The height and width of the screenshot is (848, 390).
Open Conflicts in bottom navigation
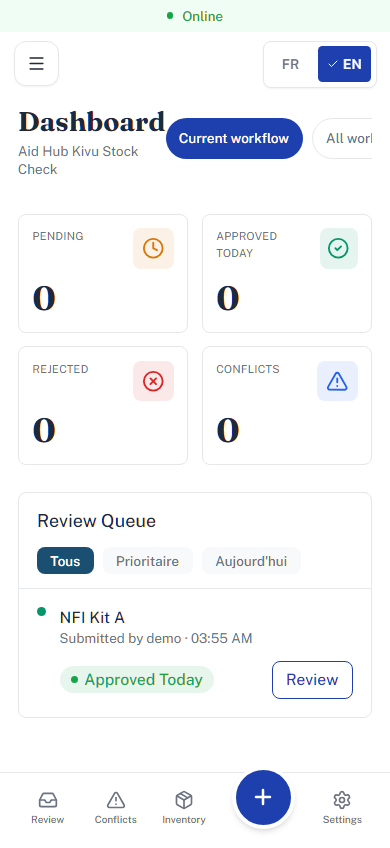pos(116,809)
